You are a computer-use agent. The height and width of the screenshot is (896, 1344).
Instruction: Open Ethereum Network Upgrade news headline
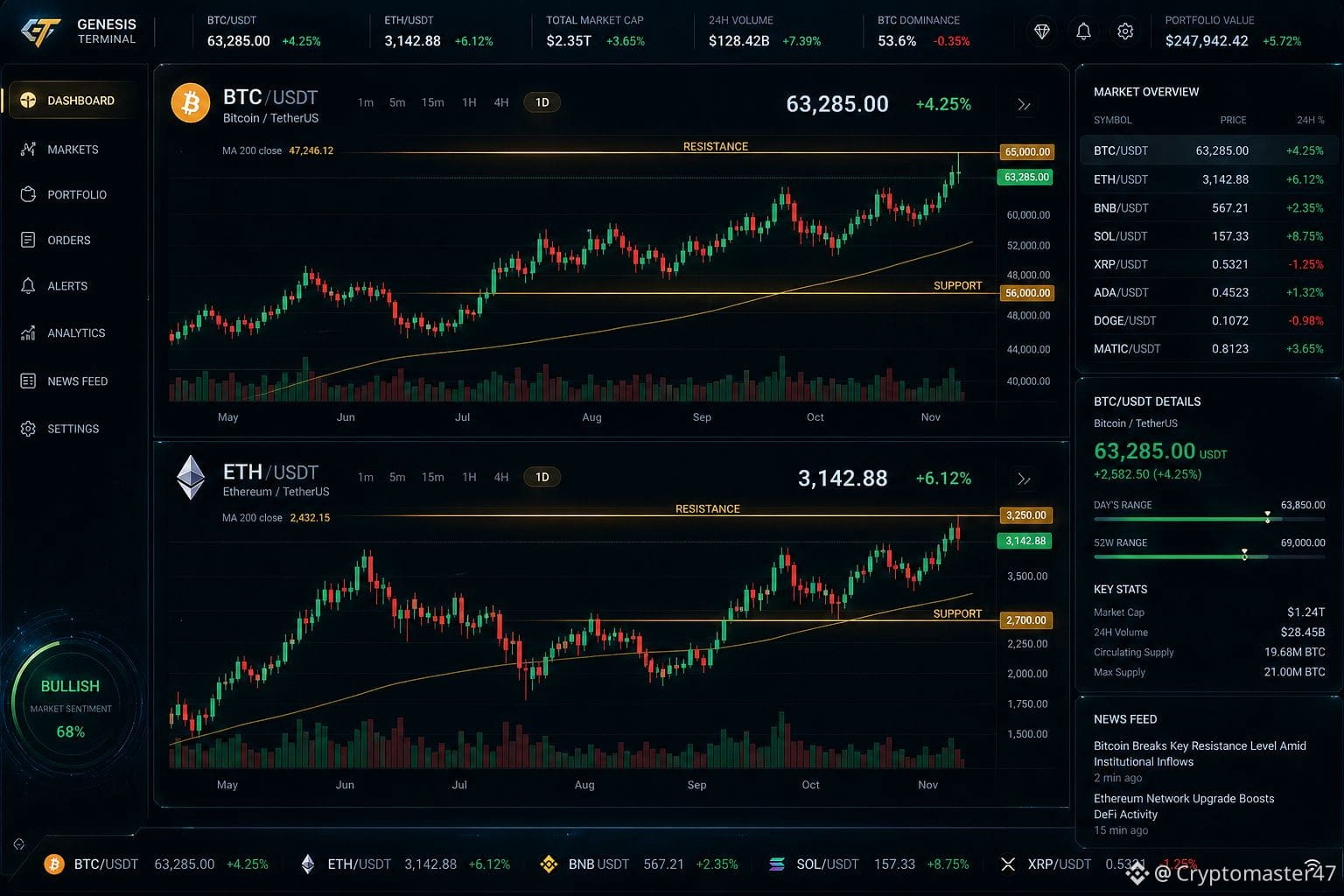1184,806
